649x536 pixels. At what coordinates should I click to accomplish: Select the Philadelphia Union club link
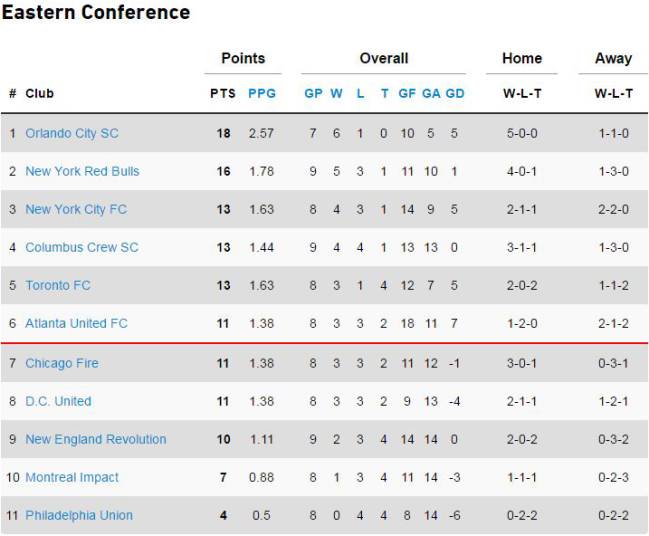[x=79, y=515]
